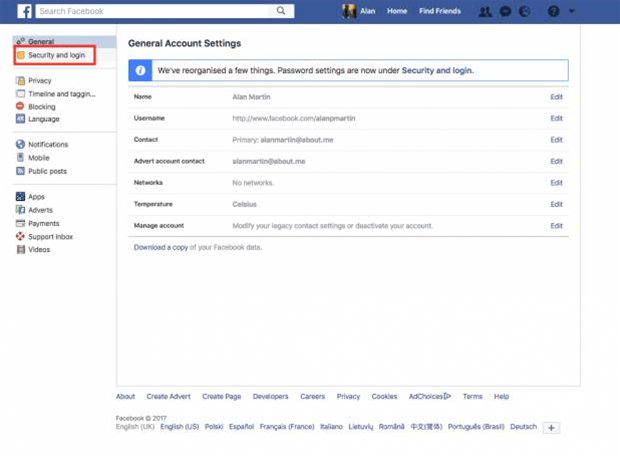The width and height of the screenshot is (620, 456).
Task: Open Alan profile name link
Action: (367, 11)
